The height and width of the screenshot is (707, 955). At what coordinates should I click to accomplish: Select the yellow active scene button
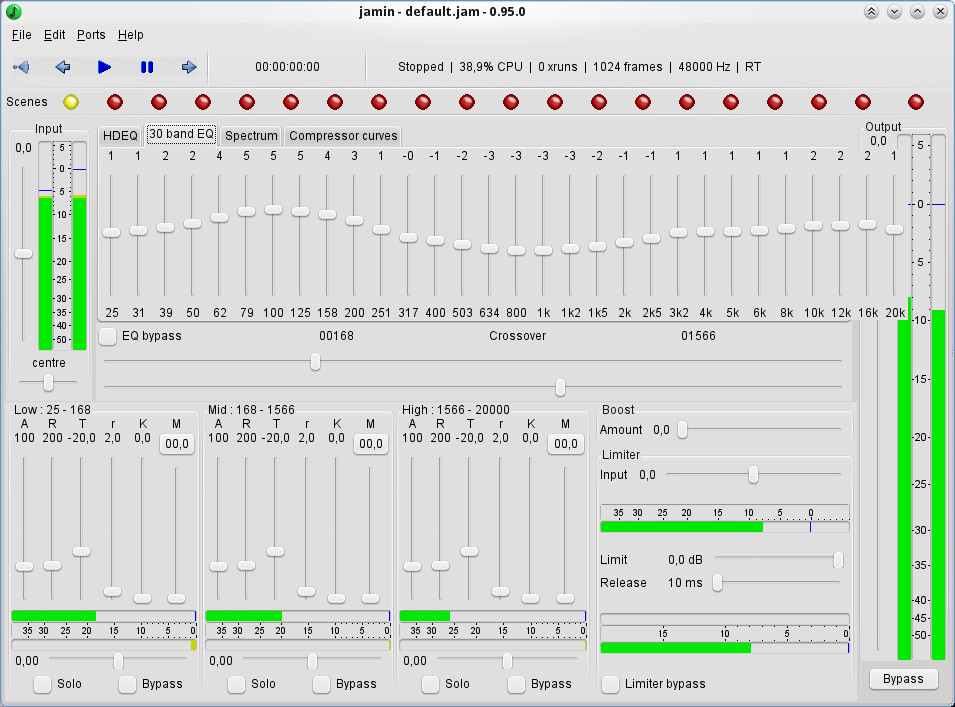tap(71, 102)
